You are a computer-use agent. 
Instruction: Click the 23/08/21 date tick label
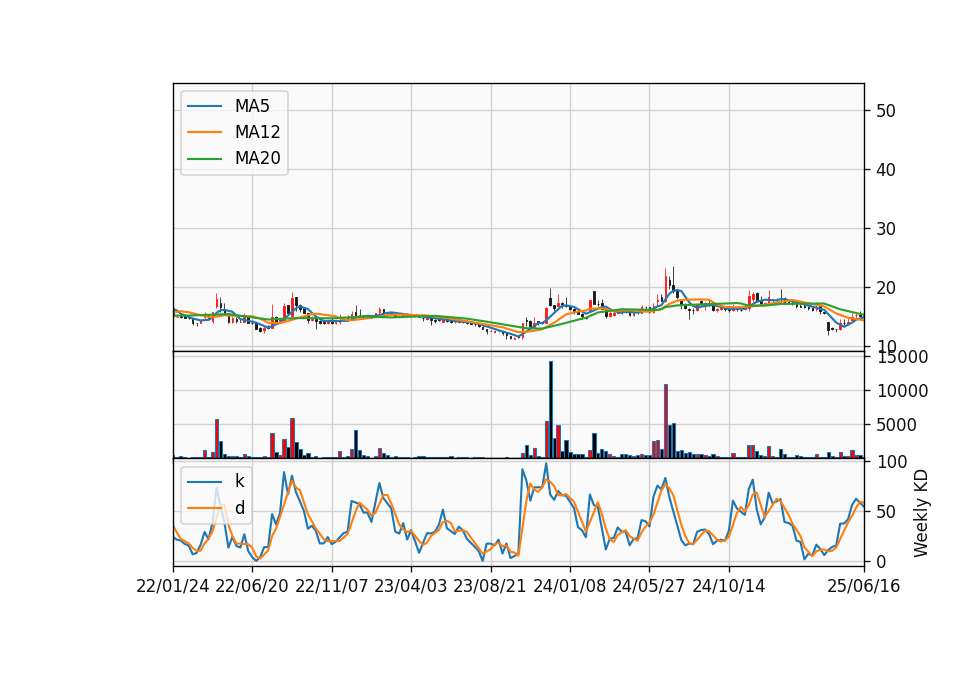(490, 586)
